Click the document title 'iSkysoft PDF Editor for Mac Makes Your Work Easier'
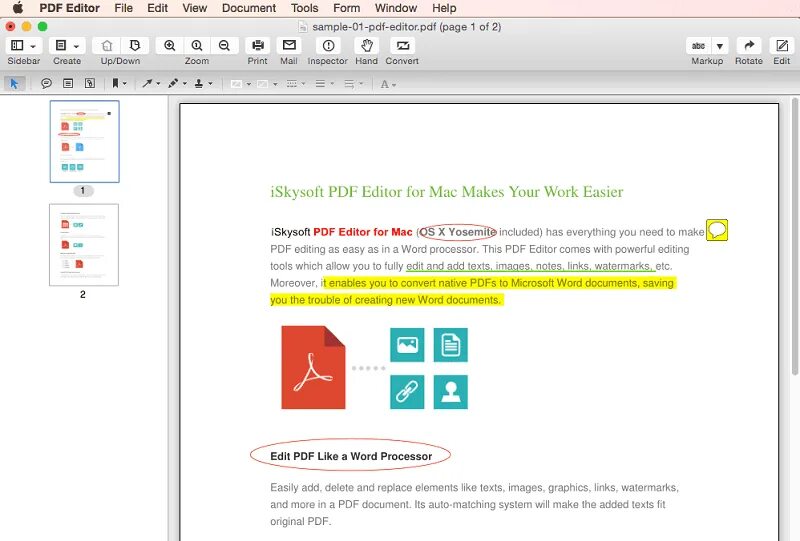 point(446,192)
